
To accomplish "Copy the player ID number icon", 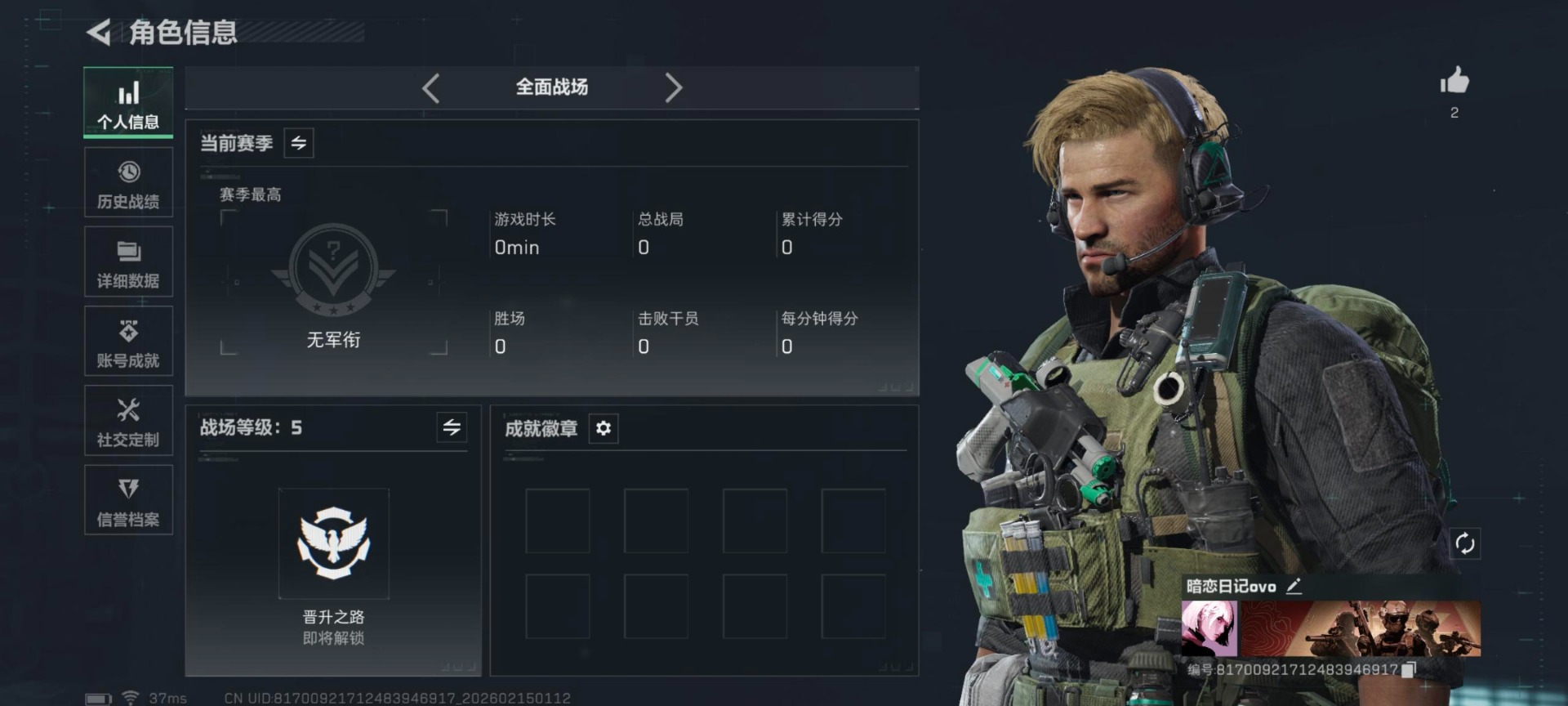I will pyautogui.click(x=1408, y=670).
